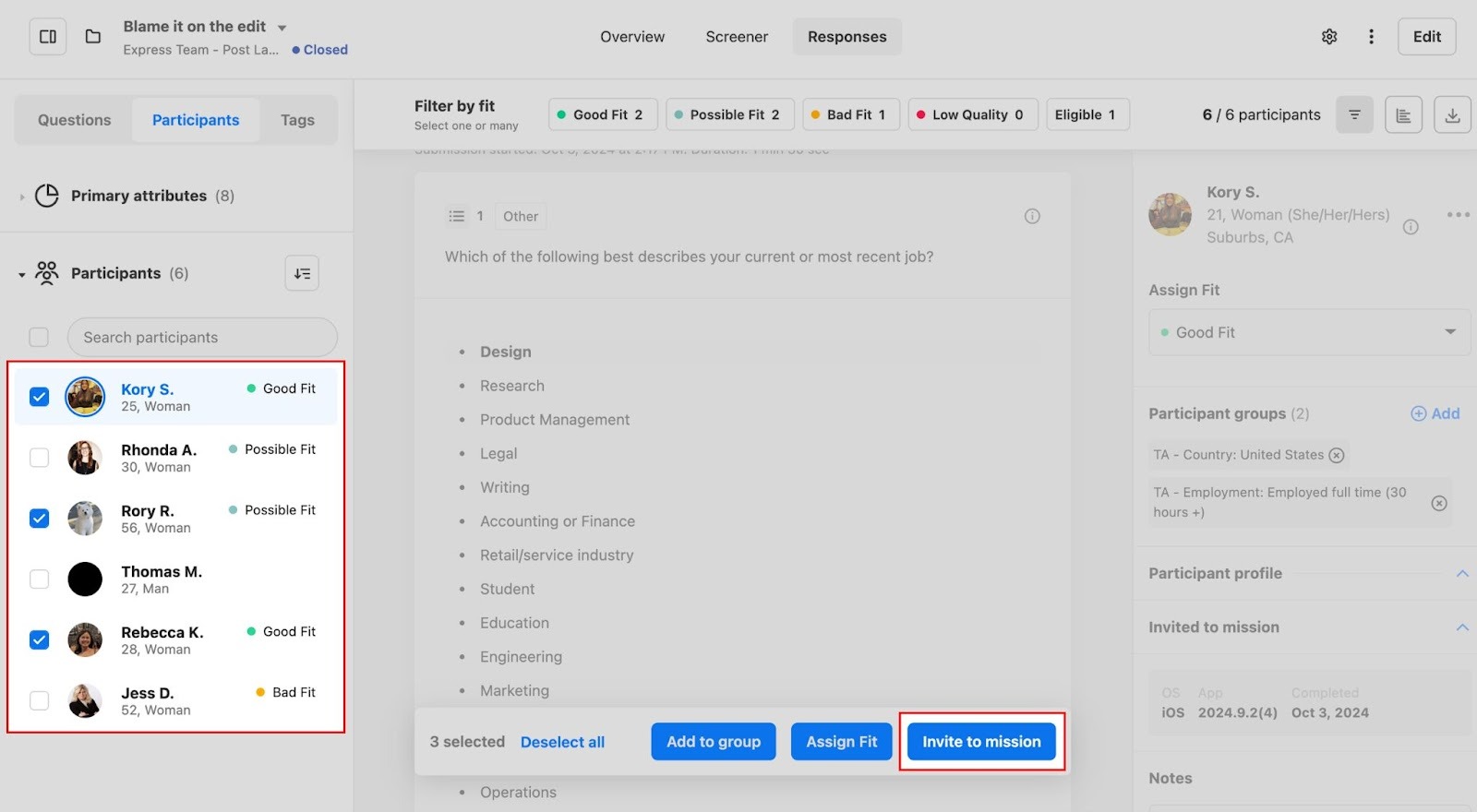Select Rhonda A. participant checkbox

pos(39,458)
